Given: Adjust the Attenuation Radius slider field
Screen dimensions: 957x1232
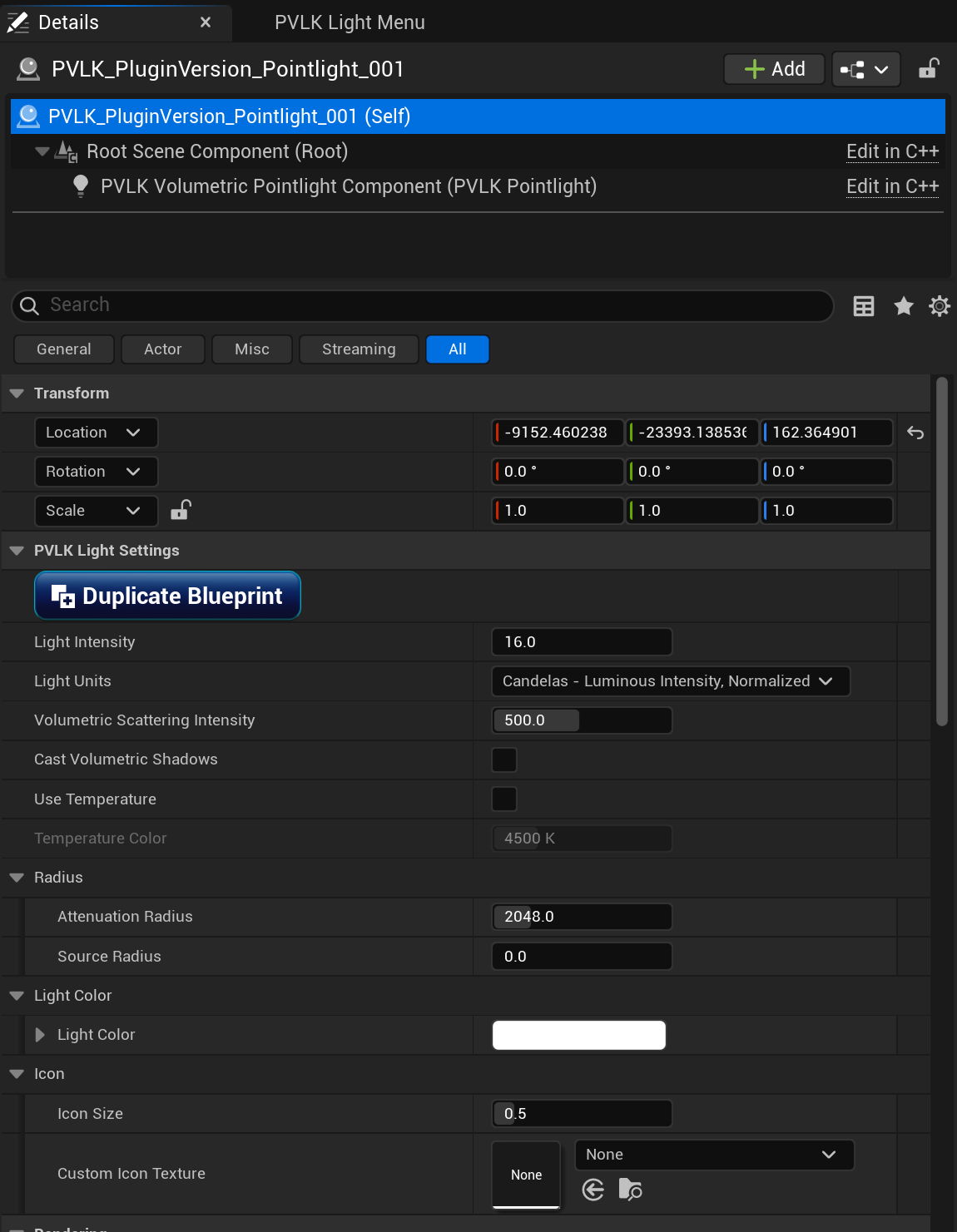Looking at the screenshot, I should [582, 917].
